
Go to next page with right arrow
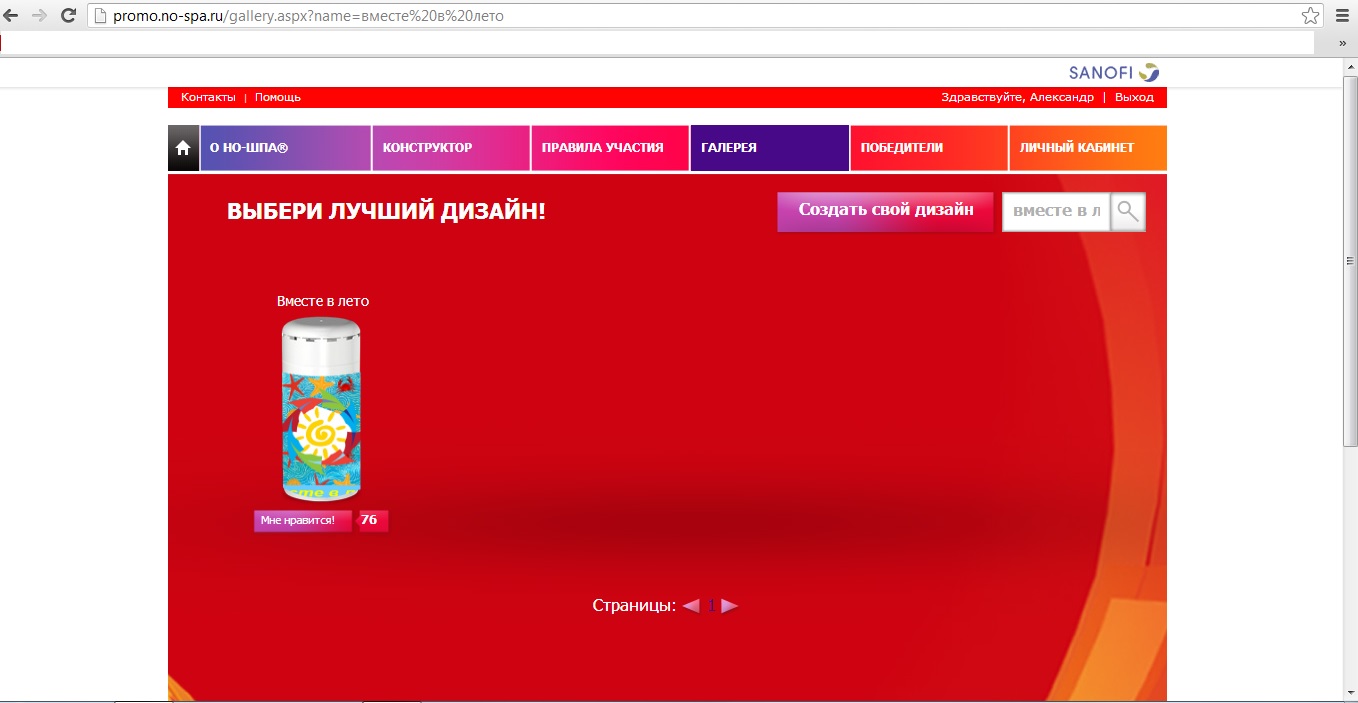click(x=730, y=606)
